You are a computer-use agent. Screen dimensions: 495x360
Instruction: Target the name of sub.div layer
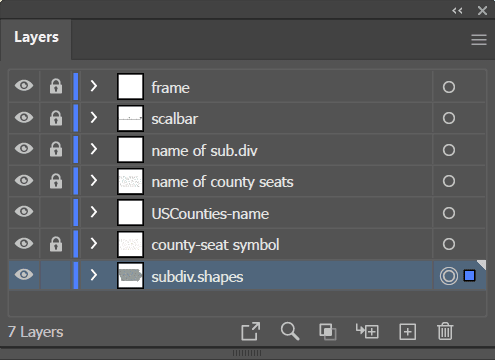[x=449, y=150]
